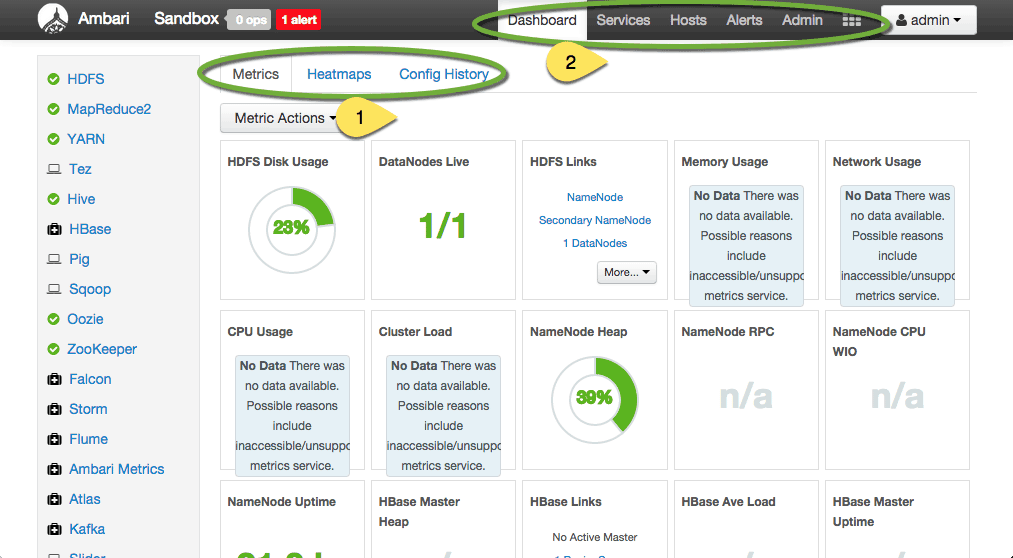Click the maintenance icon beside Falcon

(x=54, y=379)
